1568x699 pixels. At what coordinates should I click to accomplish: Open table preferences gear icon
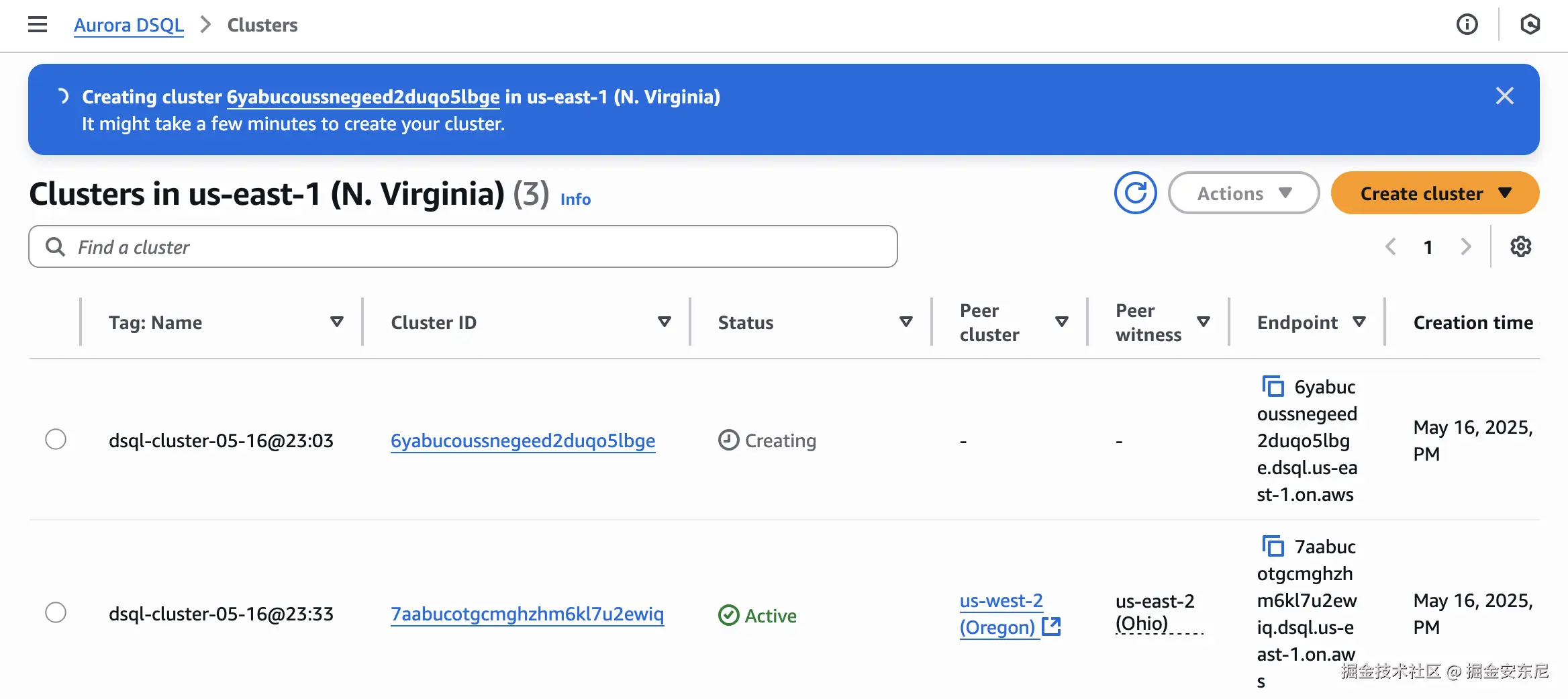(1520, 247)
